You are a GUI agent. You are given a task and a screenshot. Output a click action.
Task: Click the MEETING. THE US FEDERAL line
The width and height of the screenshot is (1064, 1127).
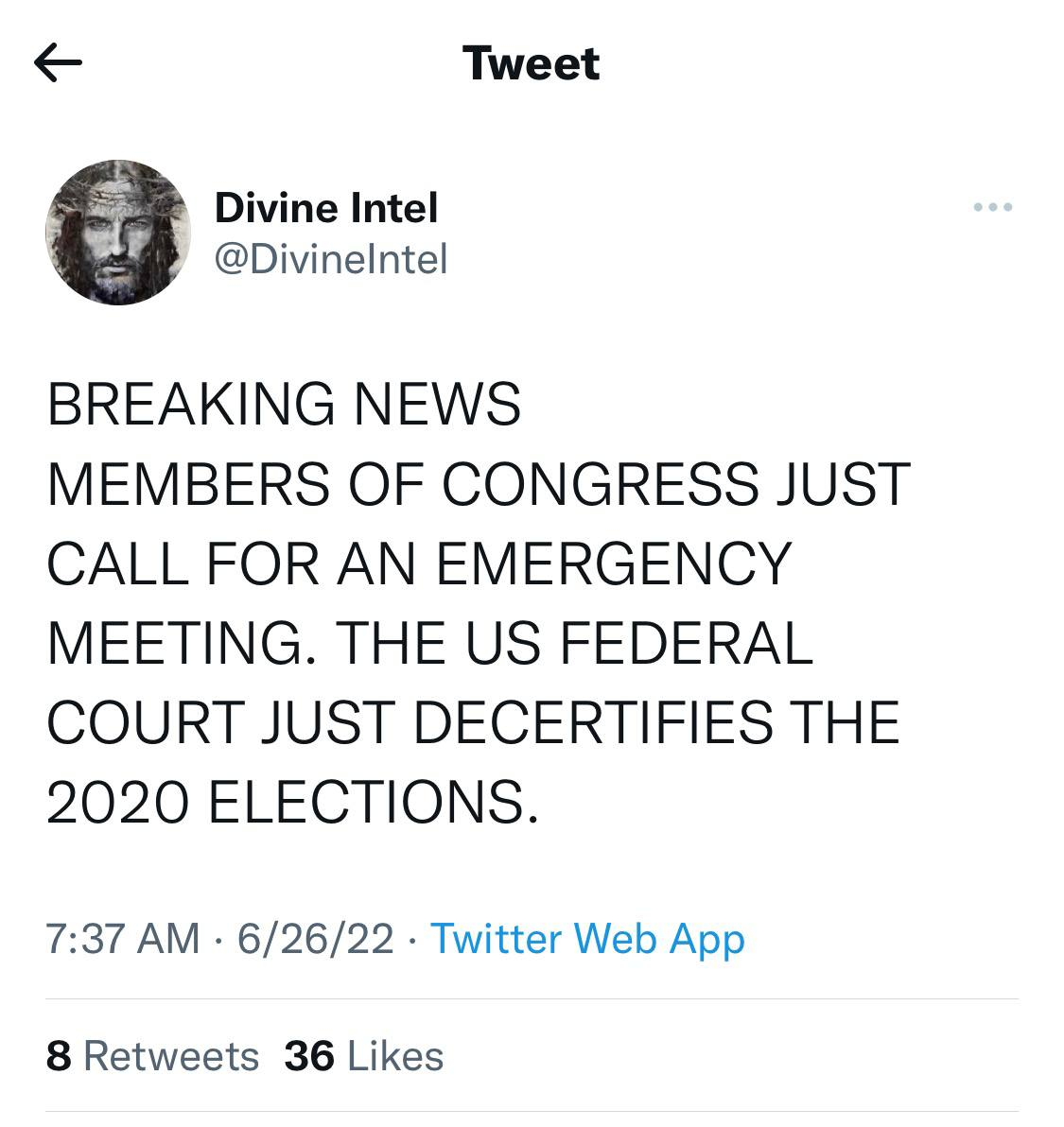click(x=429, y=643)
